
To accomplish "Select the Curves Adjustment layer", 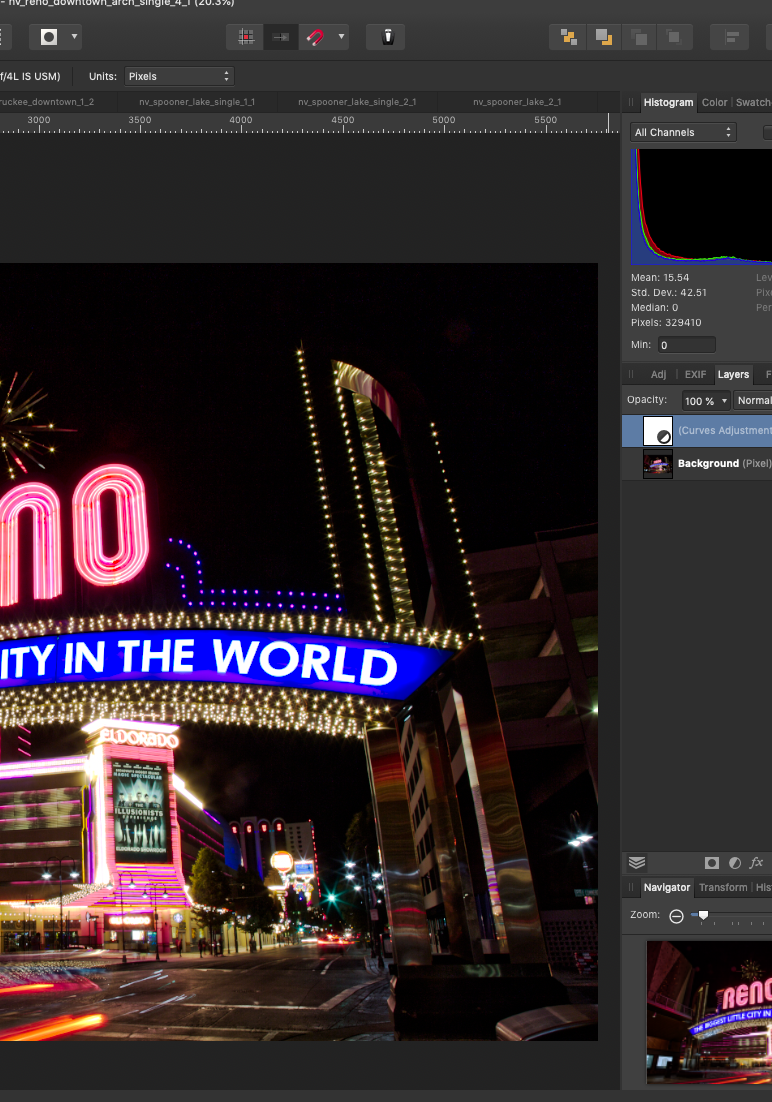I will [697, 431].
